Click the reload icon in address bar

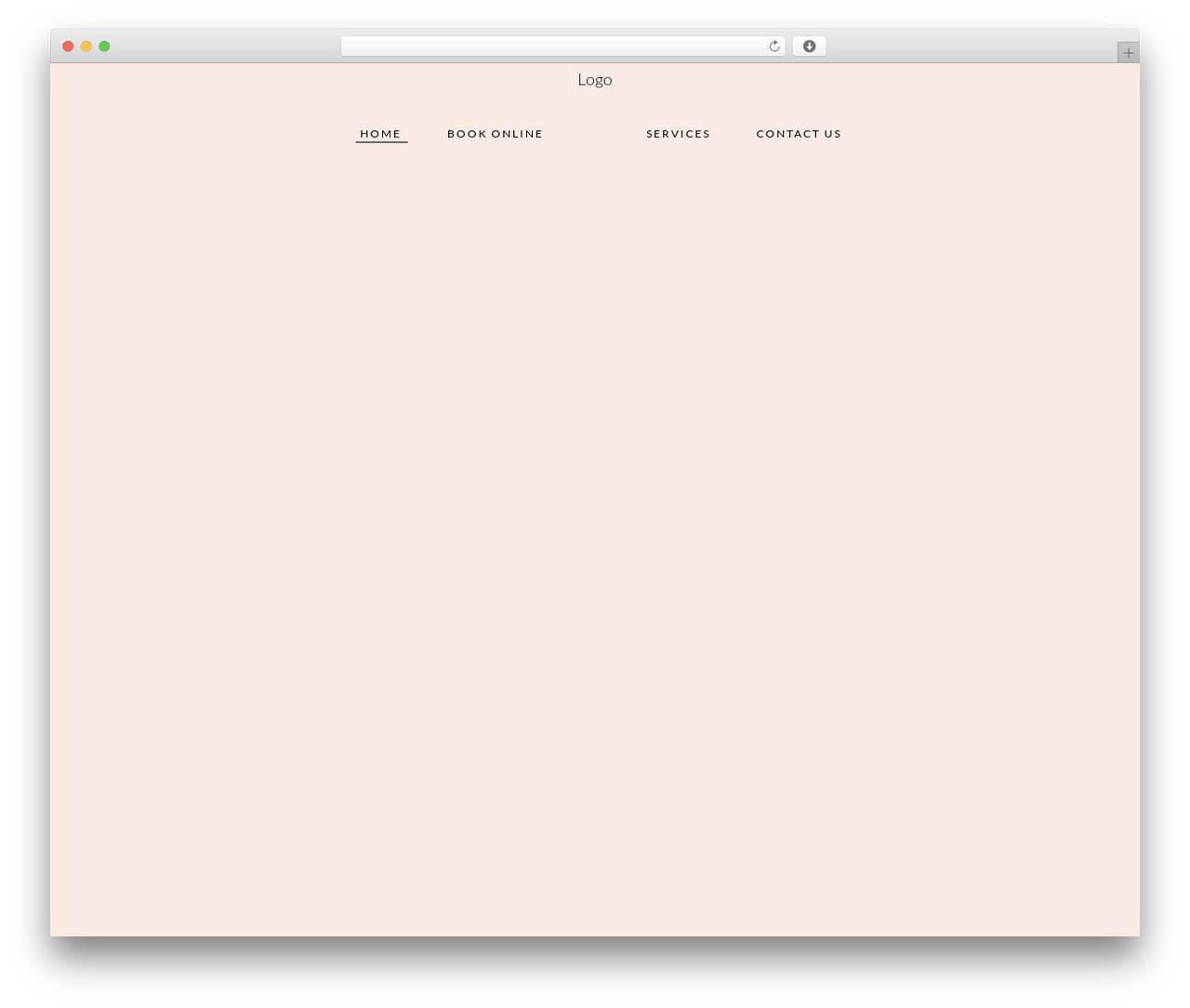(773, 46)
